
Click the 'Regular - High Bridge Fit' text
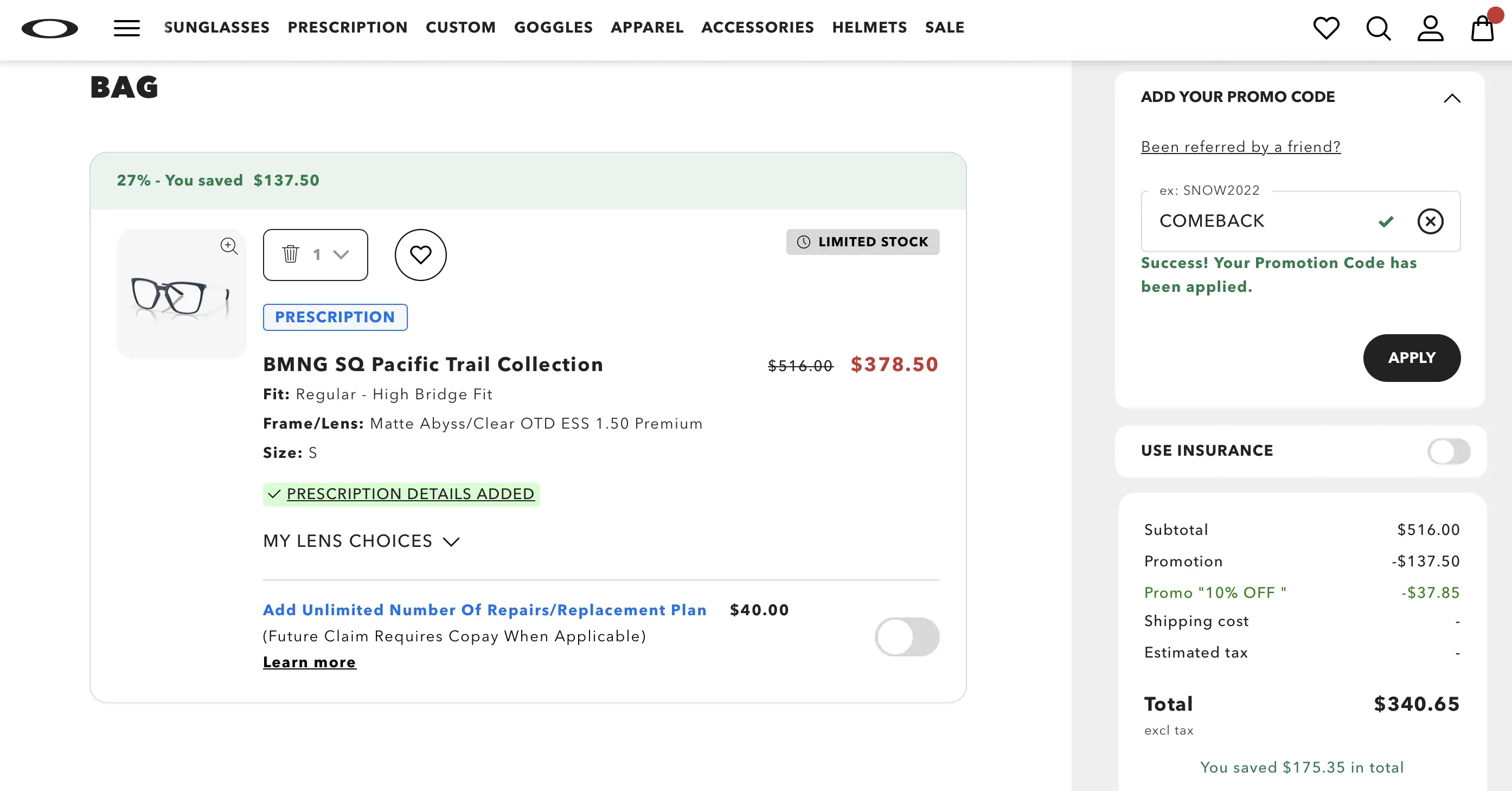pyautogui.click(x=394, y=394)
